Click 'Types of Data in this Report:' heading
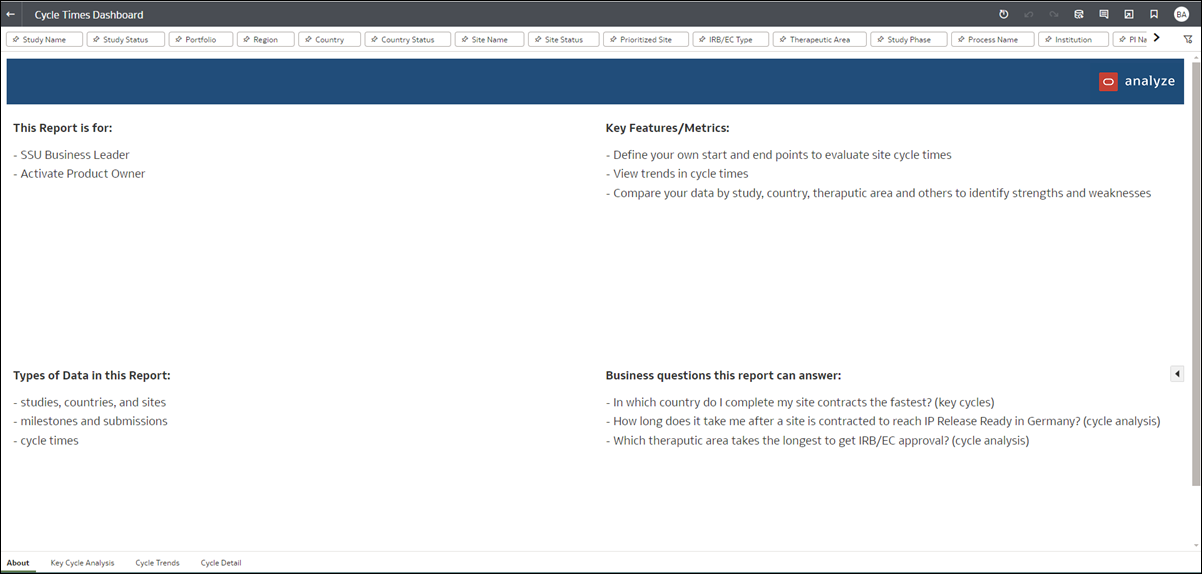 coord(92,375)
